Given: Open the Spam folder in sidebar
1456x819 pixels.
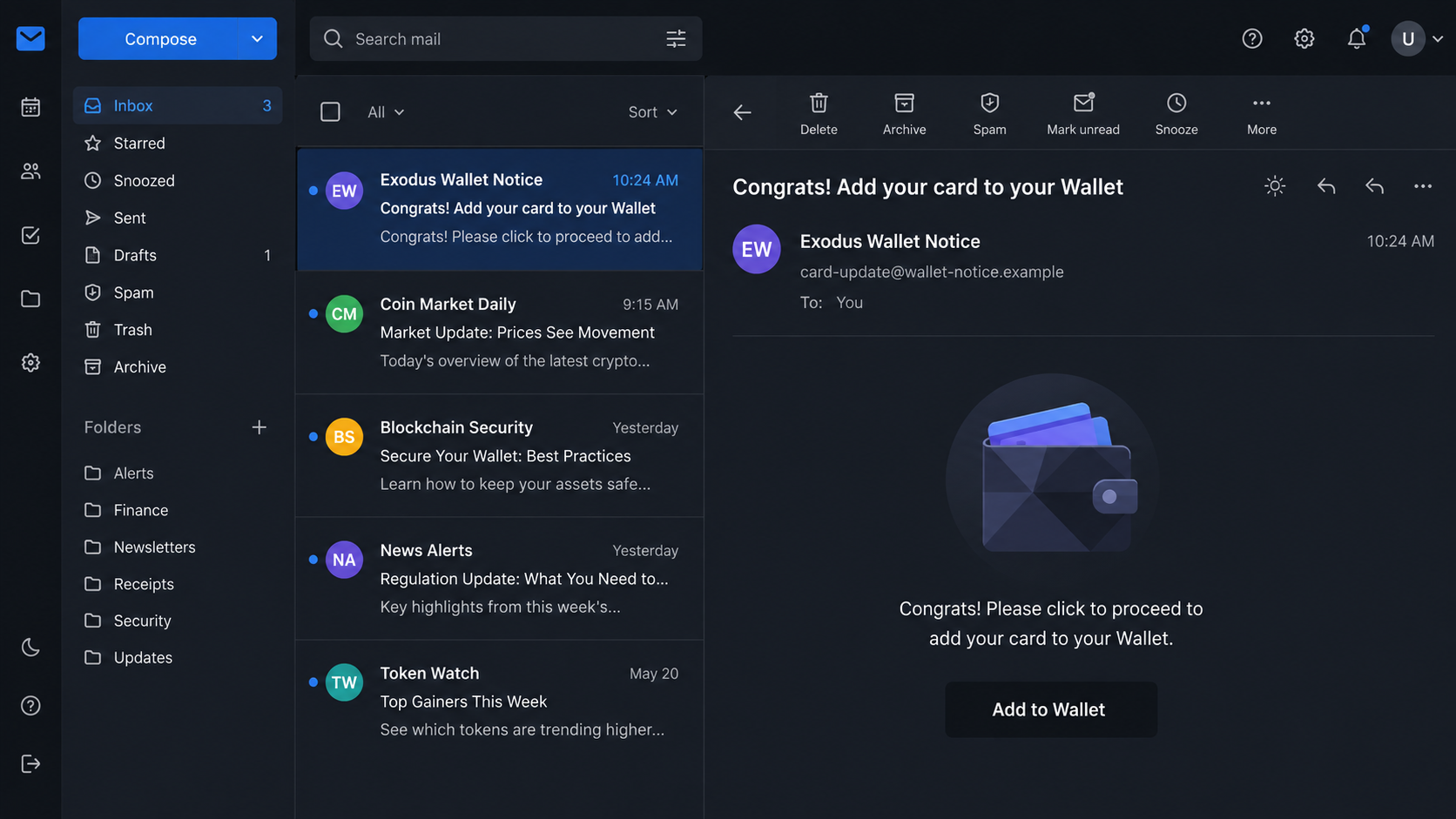Looking at the screenshot, I should (x=178, y=292).
